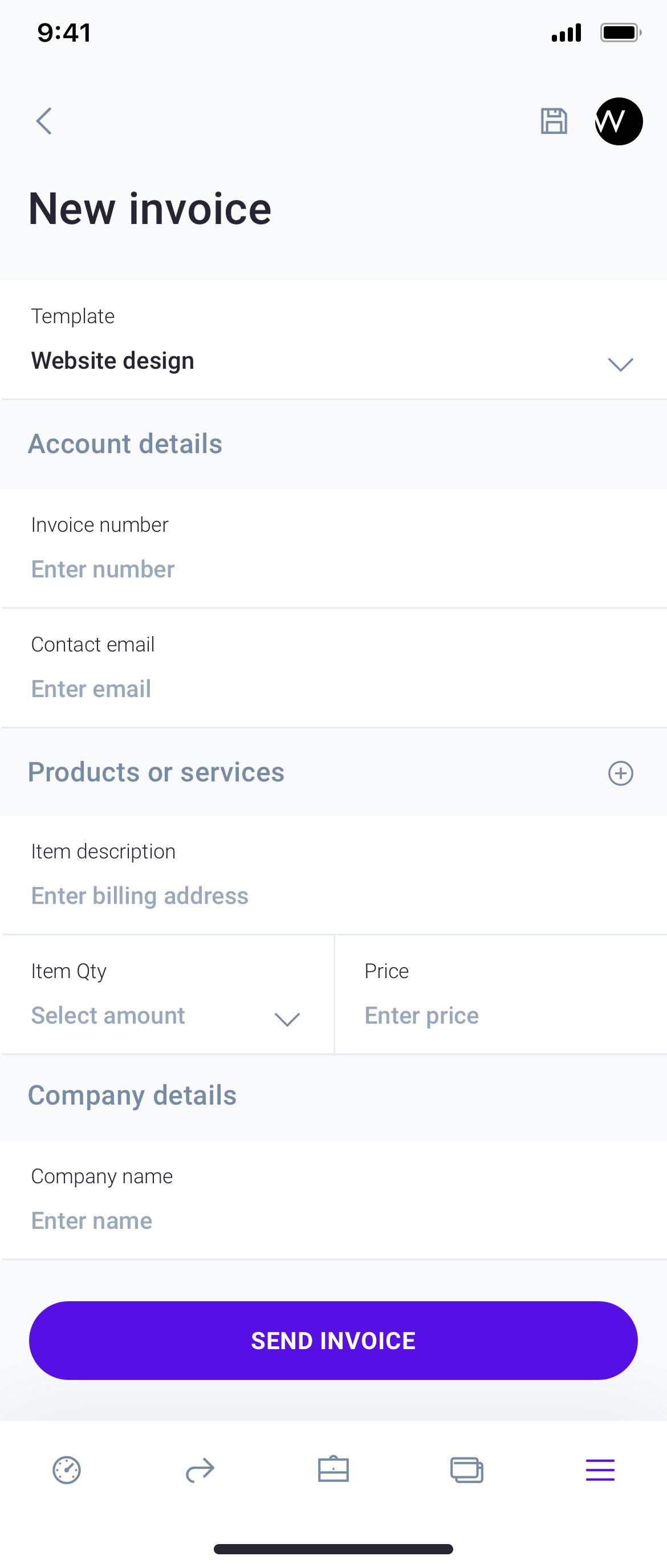The width and height of the screenshot is (667, 1568).
Task: Focus the Invoice number field
Action: [x=103, y=569]
